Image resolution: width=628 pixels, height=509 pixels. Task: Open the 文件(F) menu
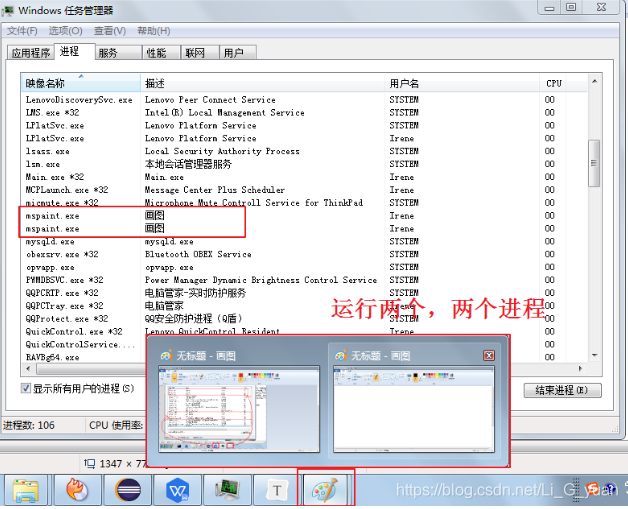point(22,31)
